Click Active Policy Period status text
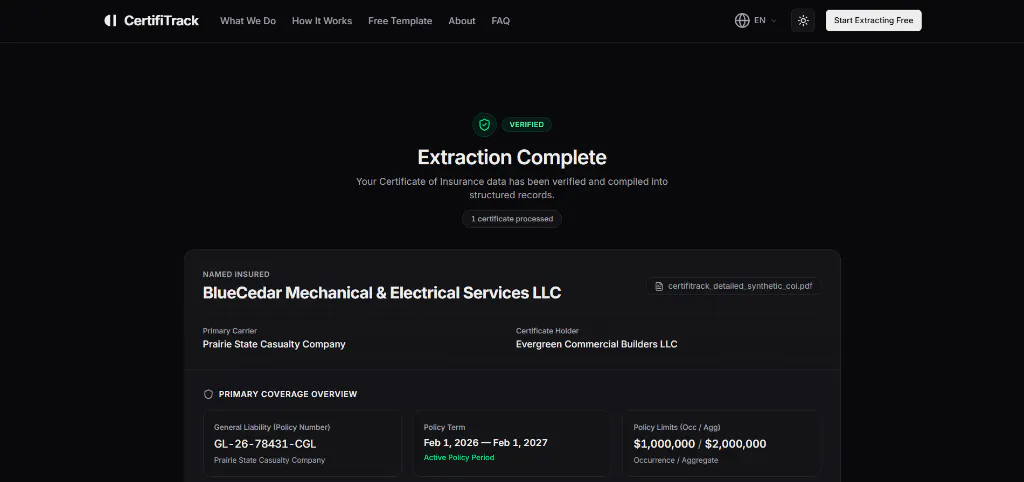 pyautogui.click(x=459, y=457)
